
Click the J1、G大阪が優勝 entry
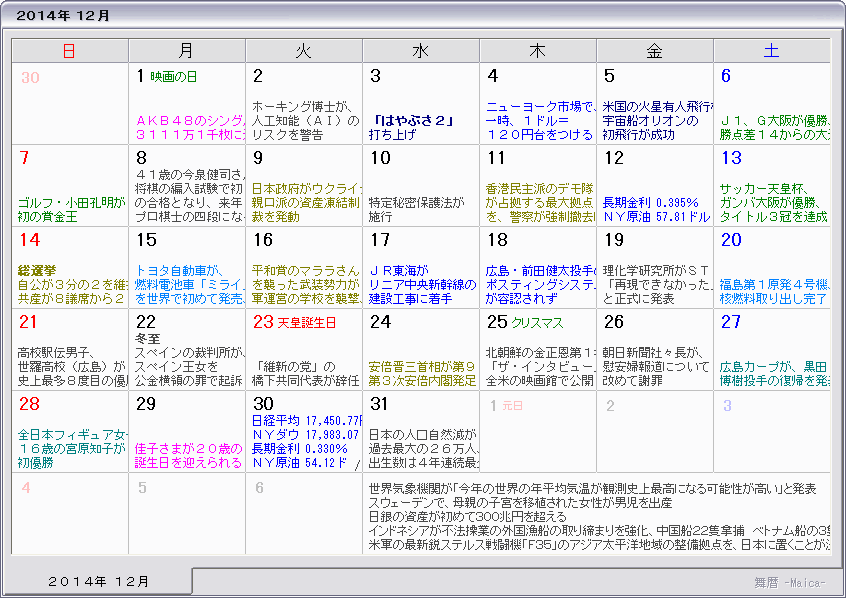(x=775, y=127)
